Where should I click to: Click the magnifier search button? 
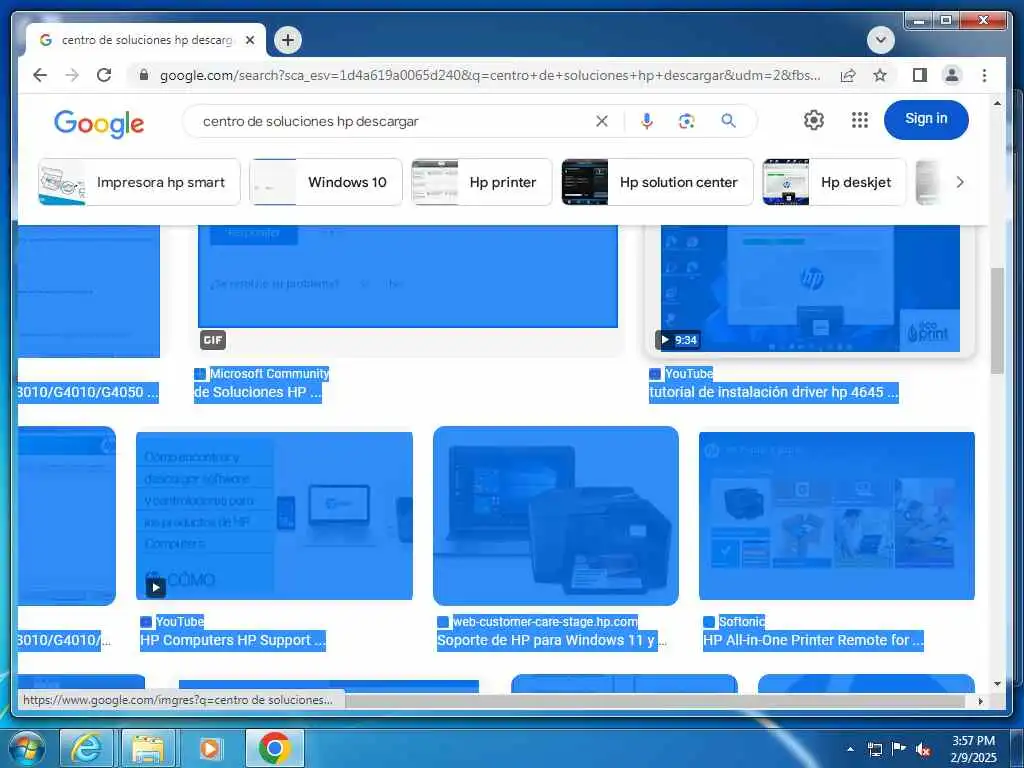pos(728,121)
